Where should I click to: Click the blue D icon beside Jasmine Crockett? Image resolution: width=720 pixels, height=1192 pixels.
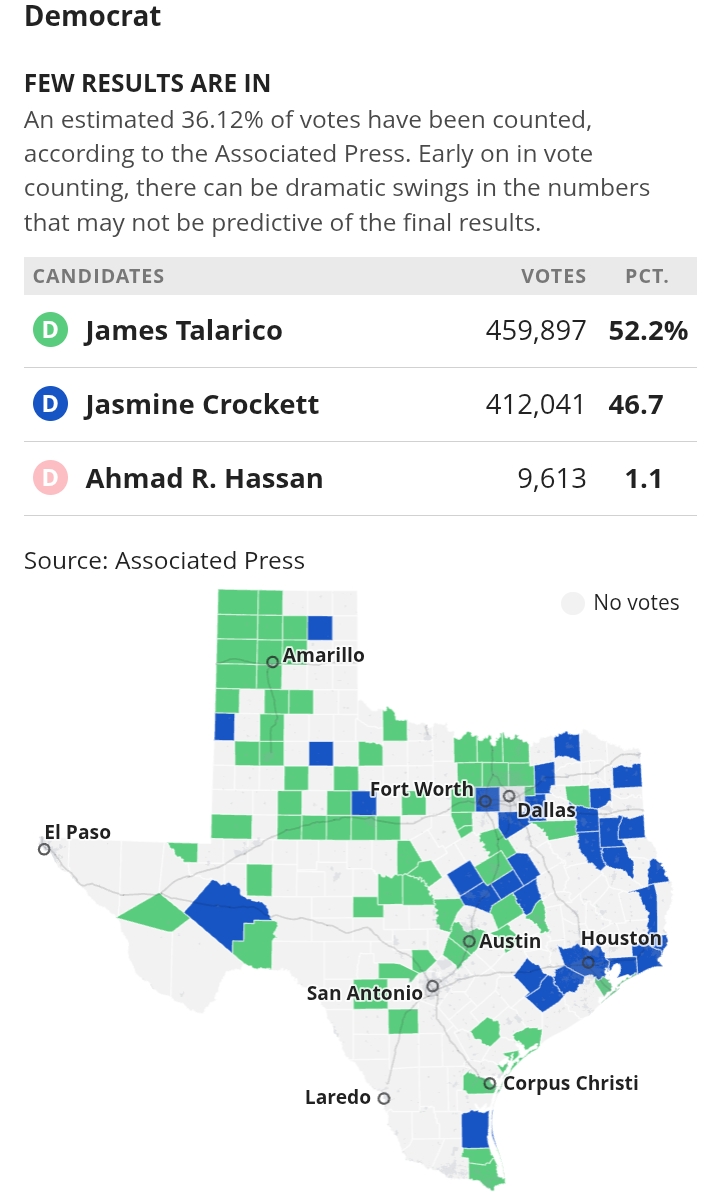[50, 405]
